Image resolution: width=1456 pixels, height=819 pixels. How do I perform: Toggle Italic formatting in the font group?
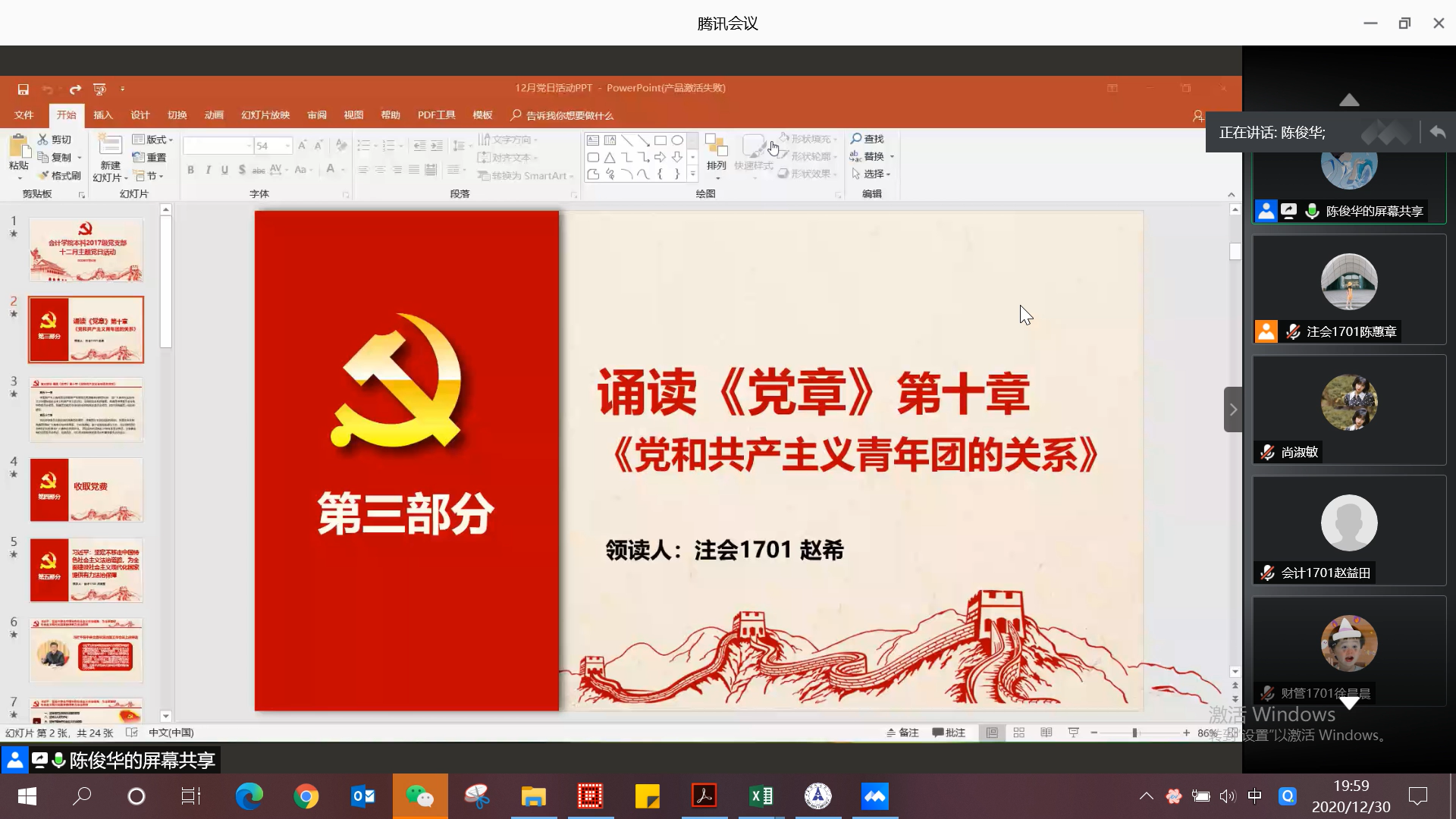[208, 170]
